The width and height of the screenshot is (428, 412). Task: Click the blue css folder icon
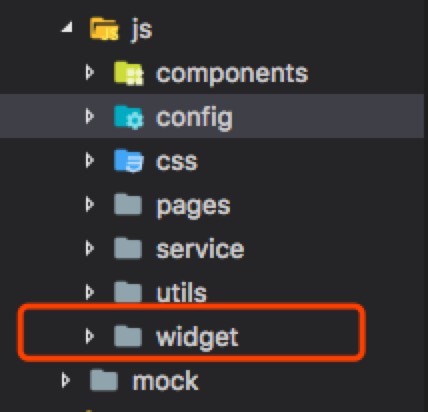(x=129, y=161)
